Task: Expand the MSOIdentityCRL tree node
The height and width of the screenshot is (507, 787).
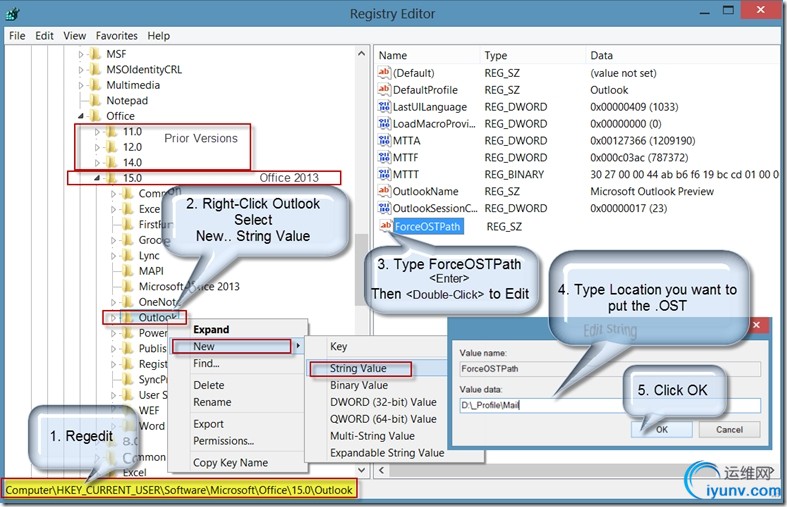Action: 81,70
